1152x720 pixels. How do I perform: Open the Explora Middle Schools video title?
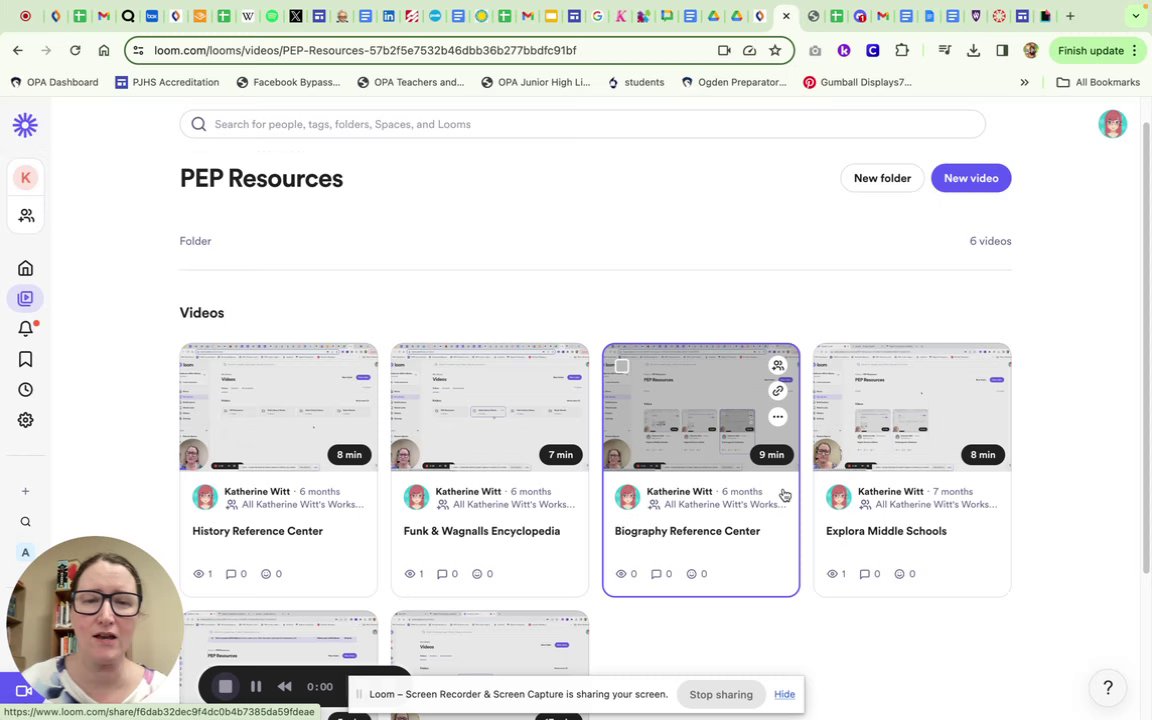[x=886, y=531]
